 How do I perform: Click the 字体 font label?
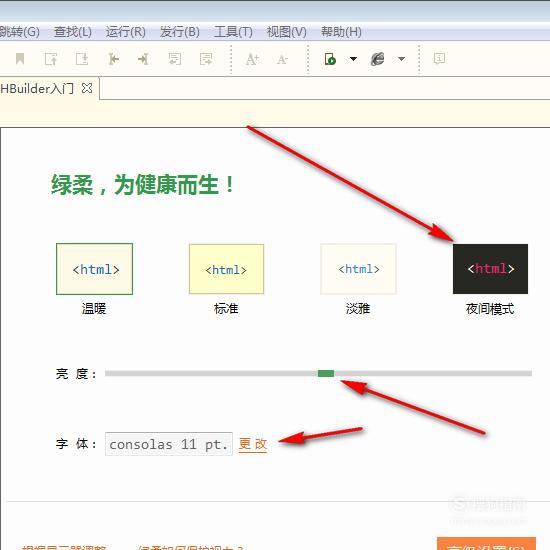click(76, 444)
